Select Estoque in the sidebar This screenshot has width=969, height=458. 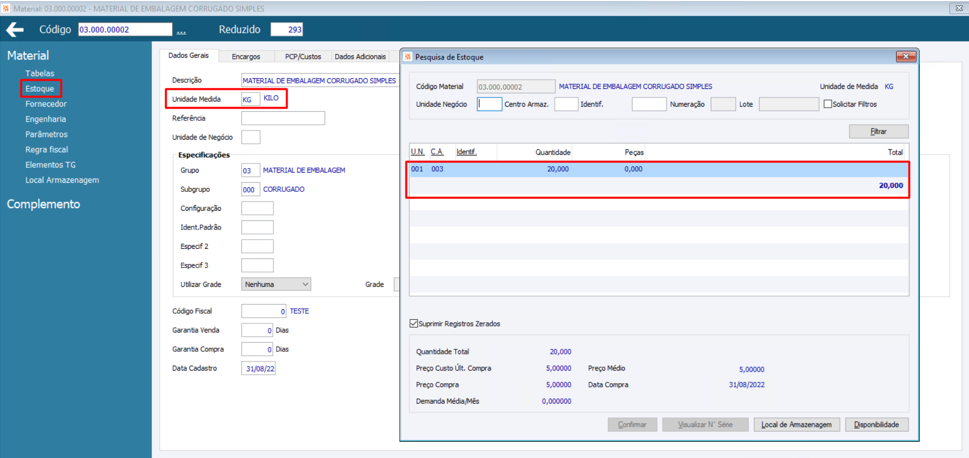(40, 89)
